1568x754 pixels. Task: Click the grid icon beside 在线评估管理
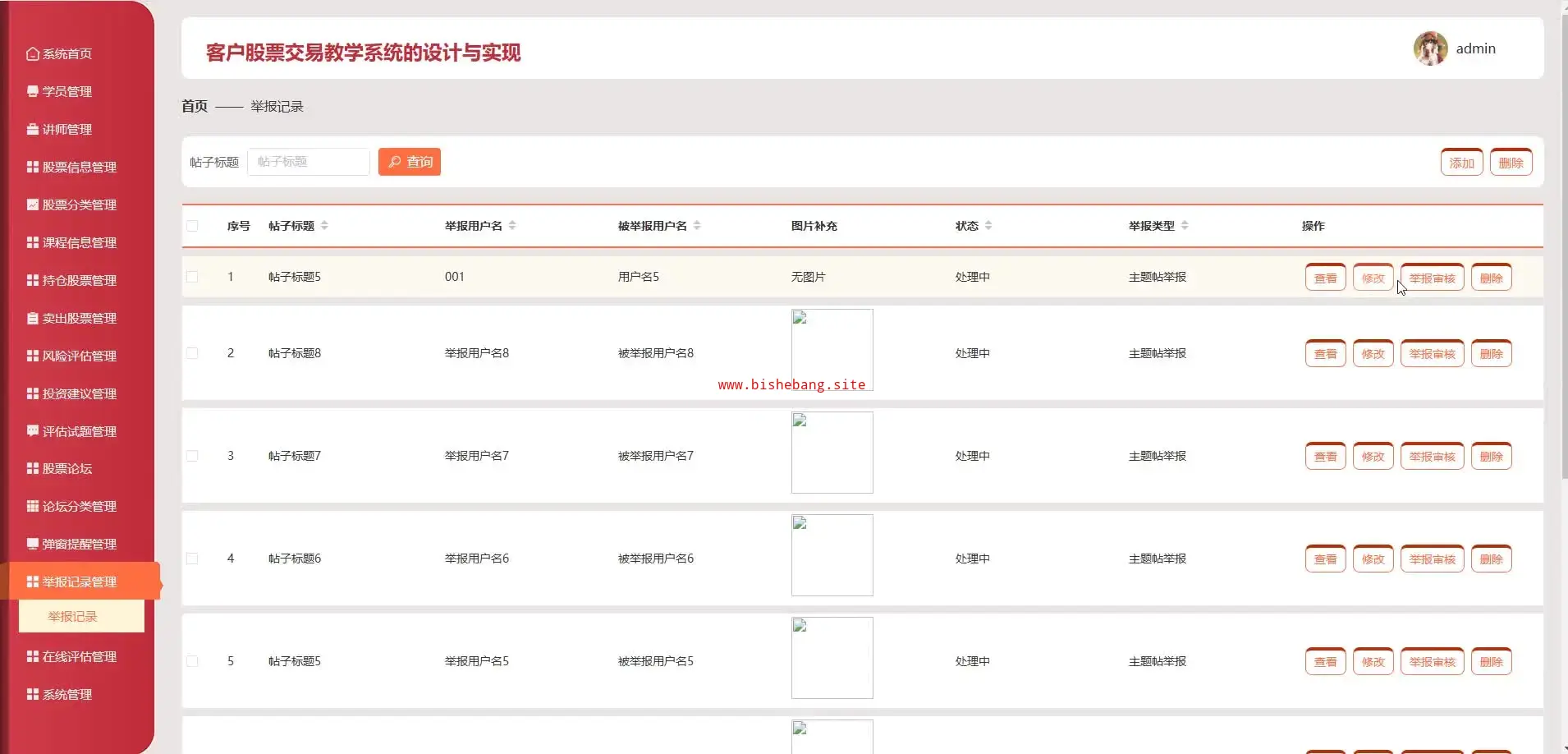click(x=33, y=656)
